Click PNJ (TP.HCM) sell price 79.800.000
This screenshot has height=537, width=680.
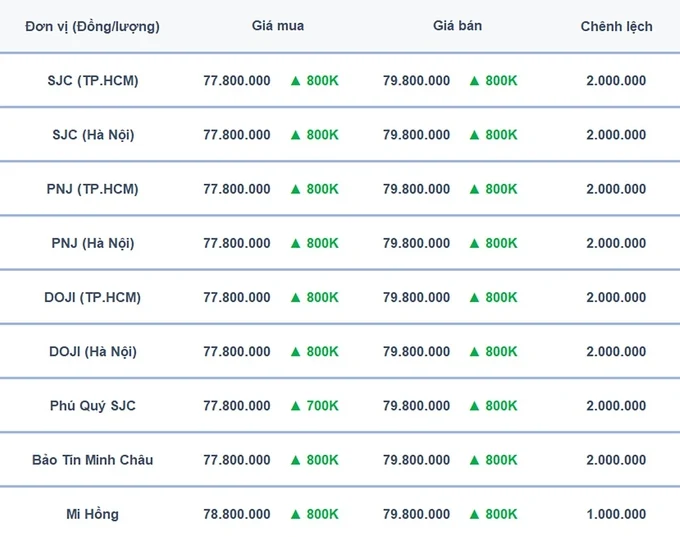pos(416,189)
